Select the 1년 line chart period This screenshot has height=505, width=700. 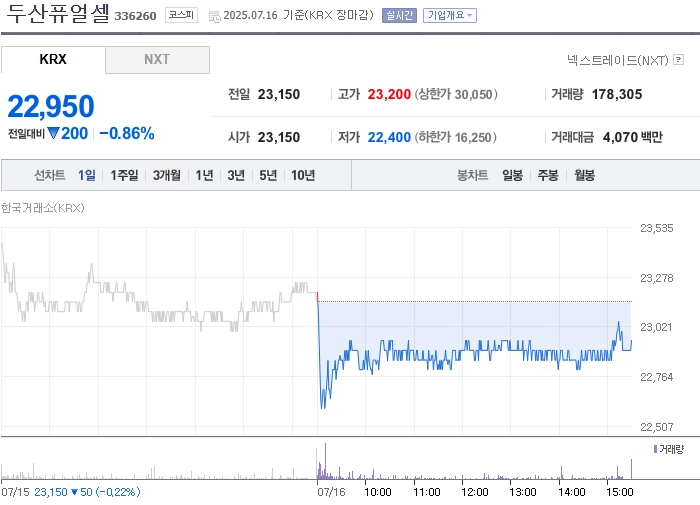(x=204, y=175)
